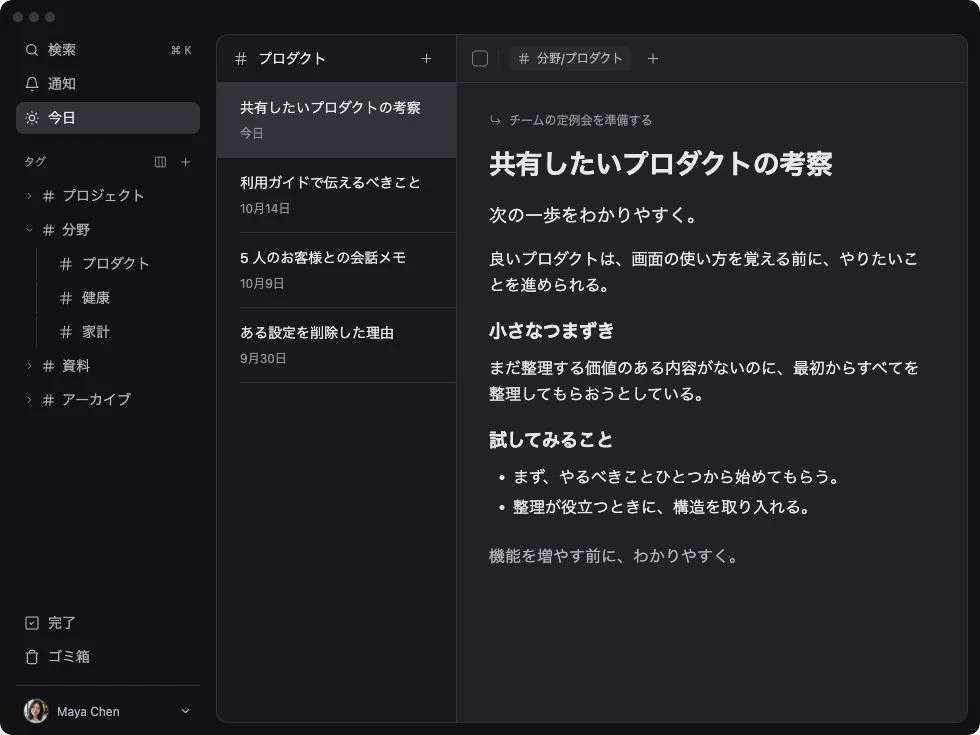Open the 検索 search field
The image size is (980, 735).
tap(108, 50)
